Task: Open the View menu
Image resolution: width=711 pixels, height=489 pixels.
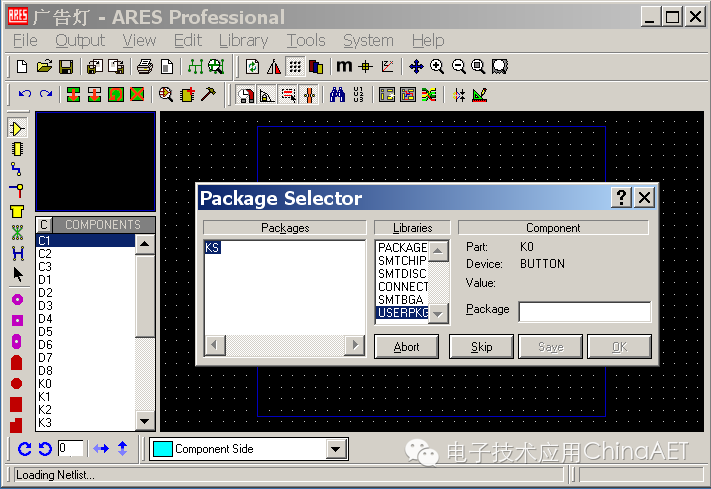Action: (x=139, y=41)
